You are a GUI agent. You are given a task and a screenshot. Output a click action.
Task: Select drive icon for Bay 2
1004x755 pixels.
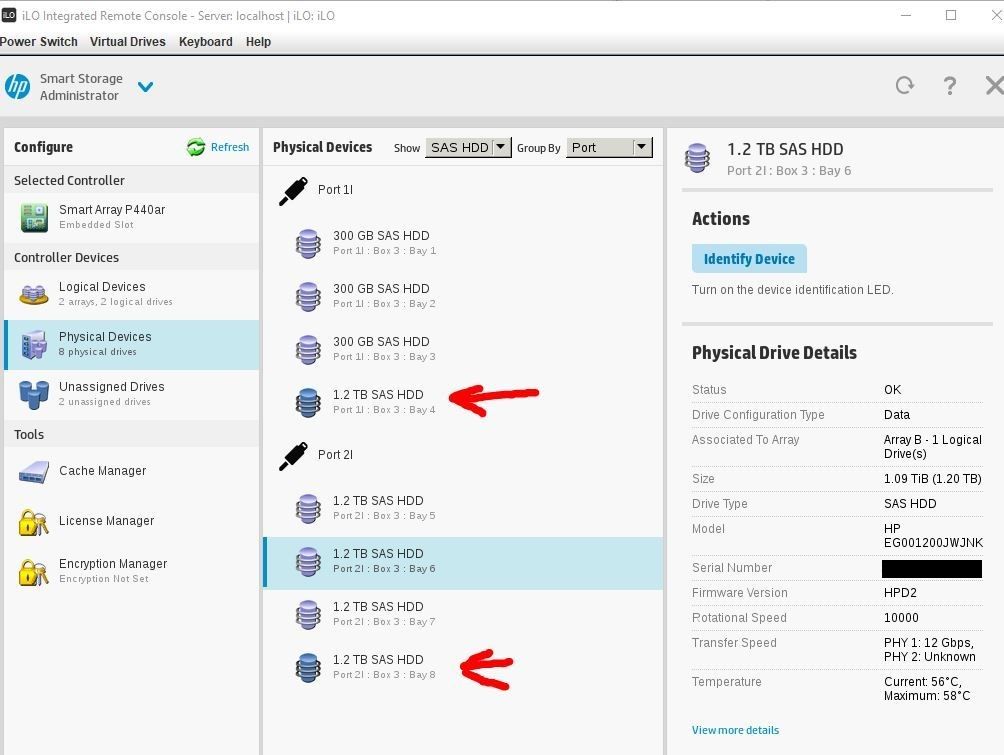coord(308,297)
